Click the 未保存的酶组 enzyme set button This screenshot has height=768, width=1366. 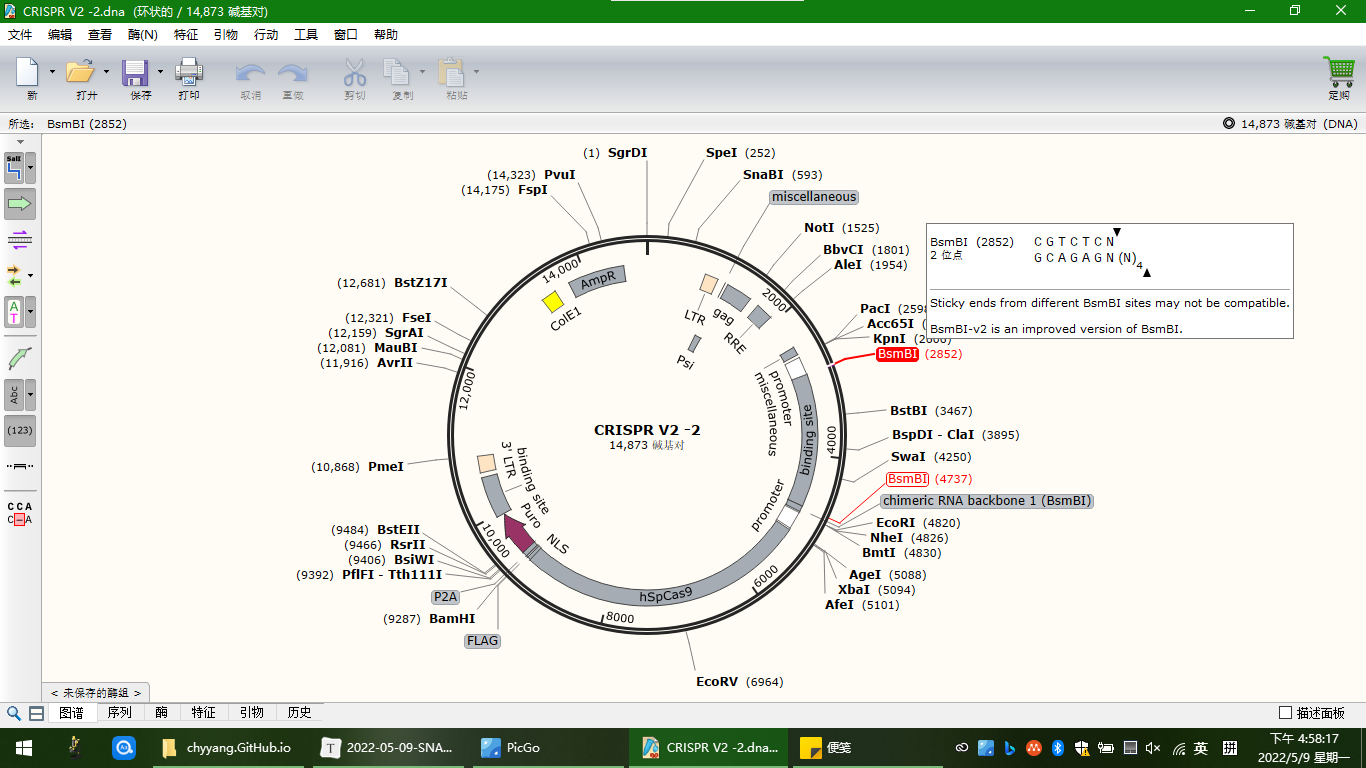pos(96,692)
